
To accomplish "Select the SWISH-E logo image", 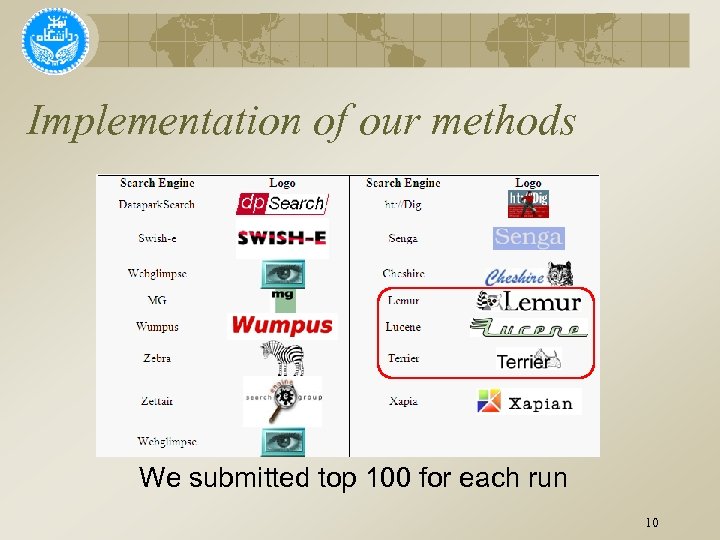I will (x=282, y=238).
